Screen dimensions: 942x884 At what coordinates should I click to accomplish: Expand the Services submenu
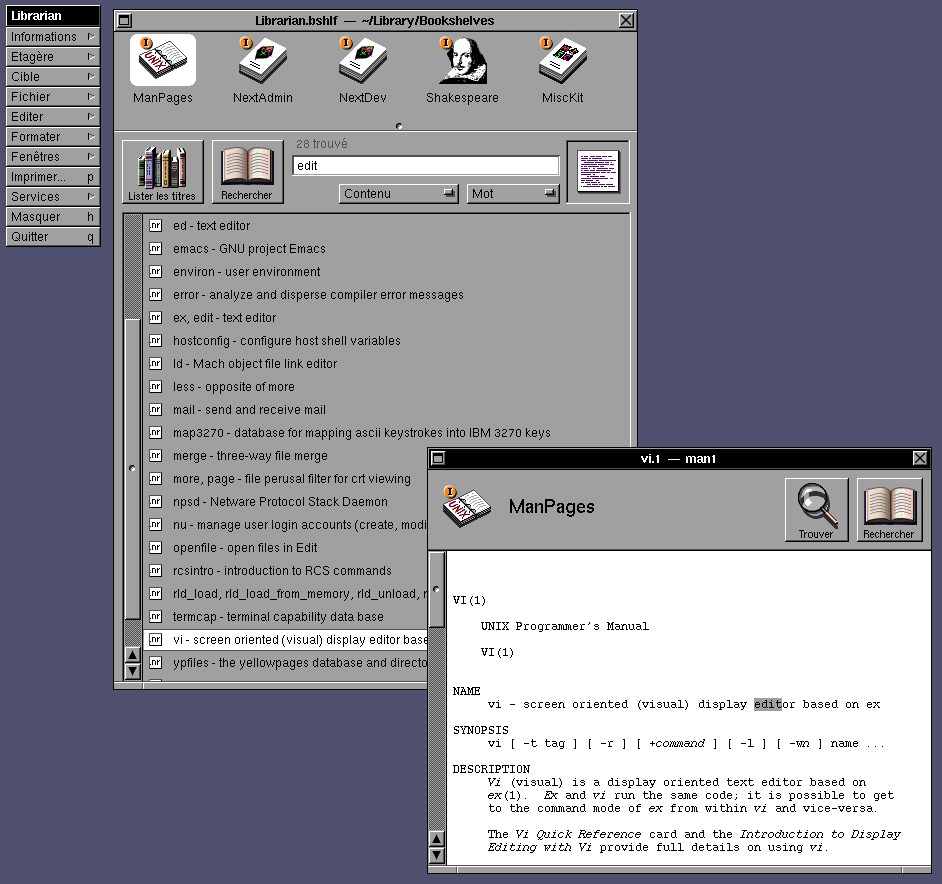[x=53, y=197]
